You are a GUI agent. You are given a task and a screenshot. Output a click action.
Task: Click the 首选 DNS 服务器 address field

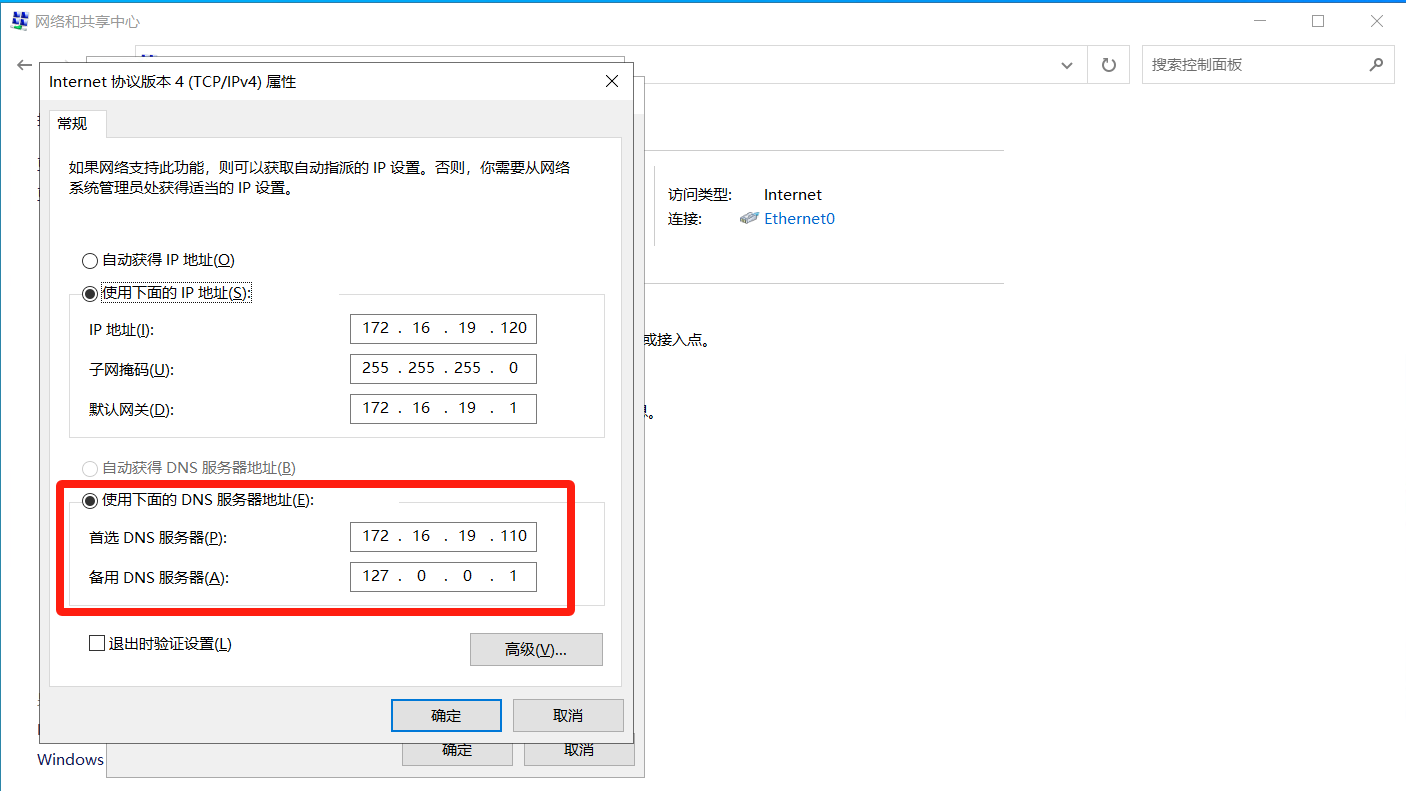[x=443, y=536]
